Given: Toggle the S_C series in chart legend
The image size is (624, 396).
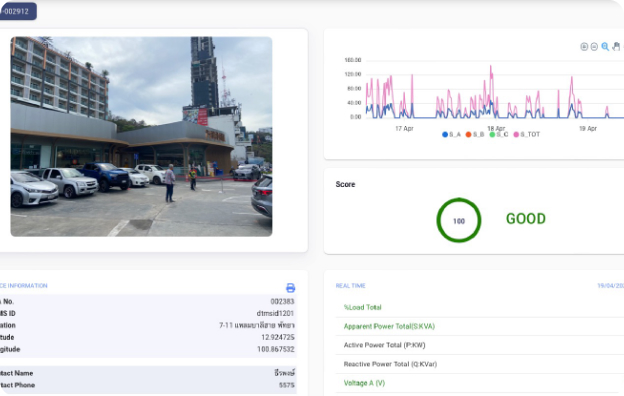Looking at the screenshot, I should tap(499, 135).
